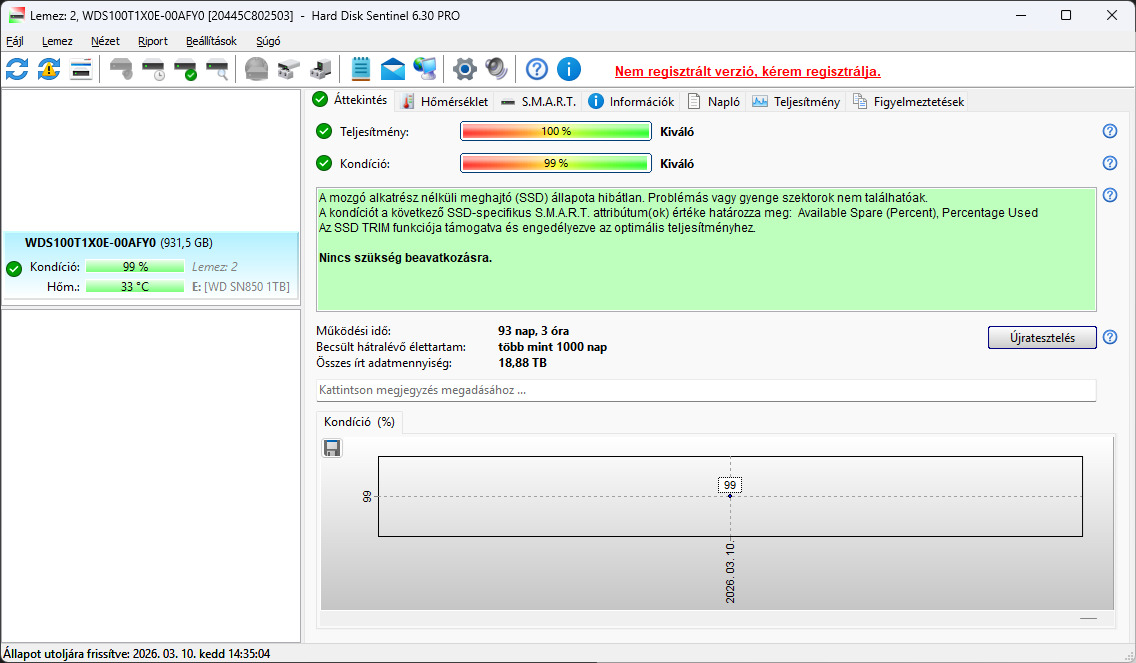Click the Működési idő label

click(354, 331)
